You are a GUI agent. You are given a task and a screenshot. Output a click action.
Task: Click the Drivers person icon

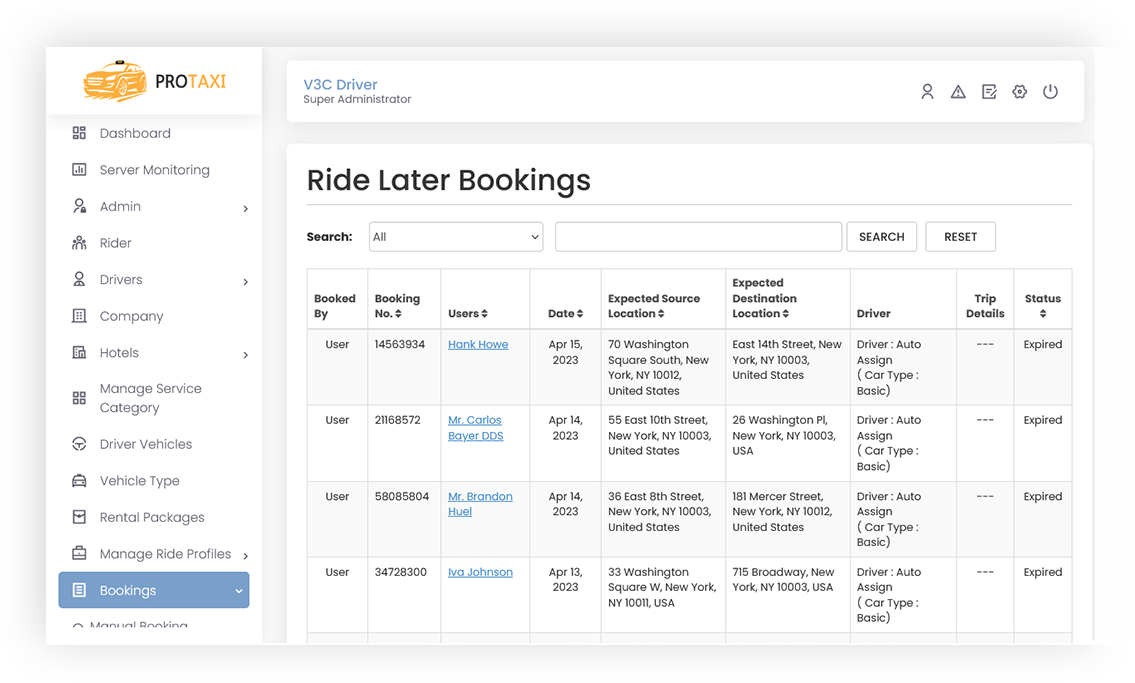coord(80,279)
